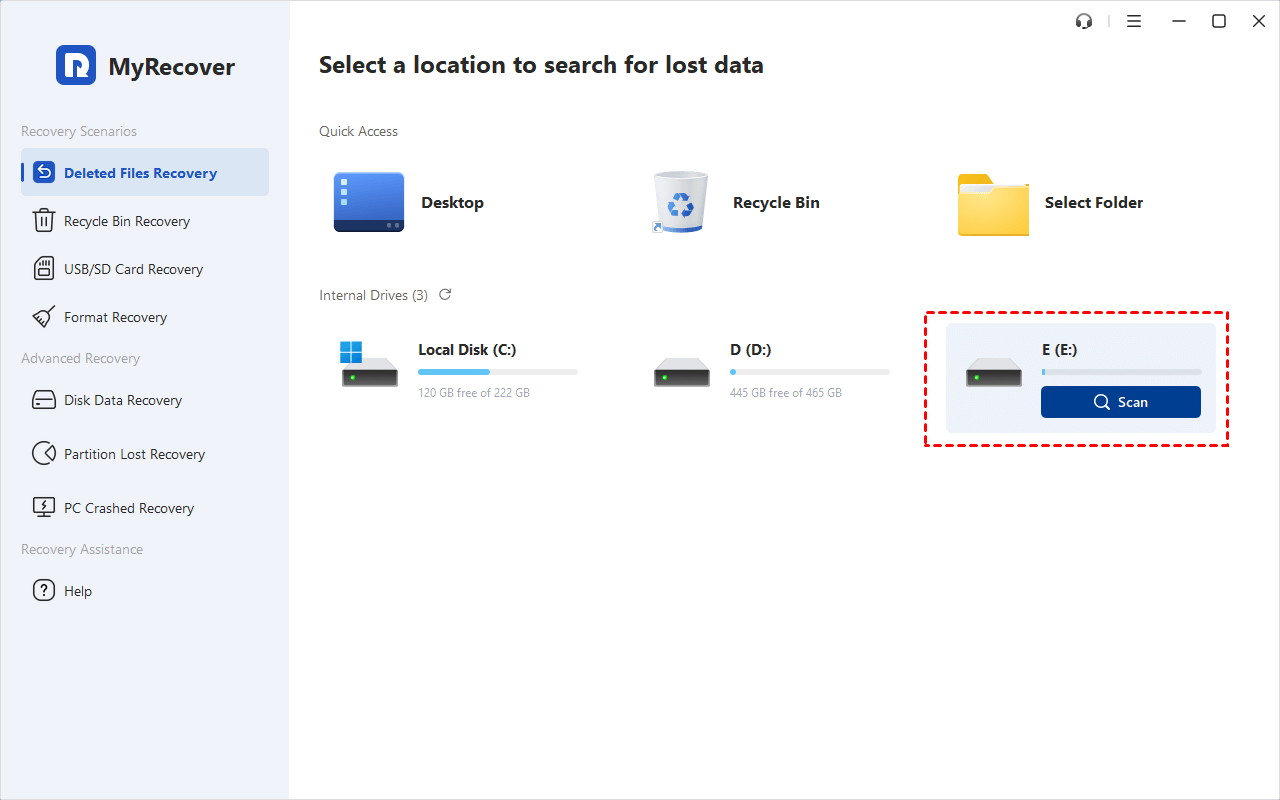Click the 120 GB free of 222 GB text

click(x=474, y=393)
